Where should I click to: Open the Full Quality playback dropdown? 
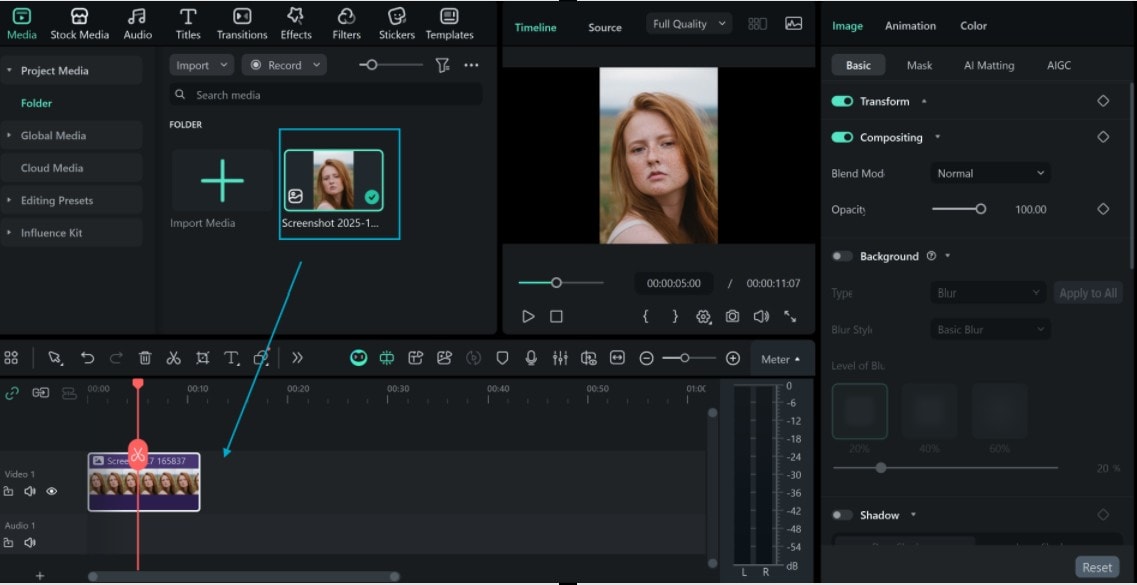[x=688, y=23]
